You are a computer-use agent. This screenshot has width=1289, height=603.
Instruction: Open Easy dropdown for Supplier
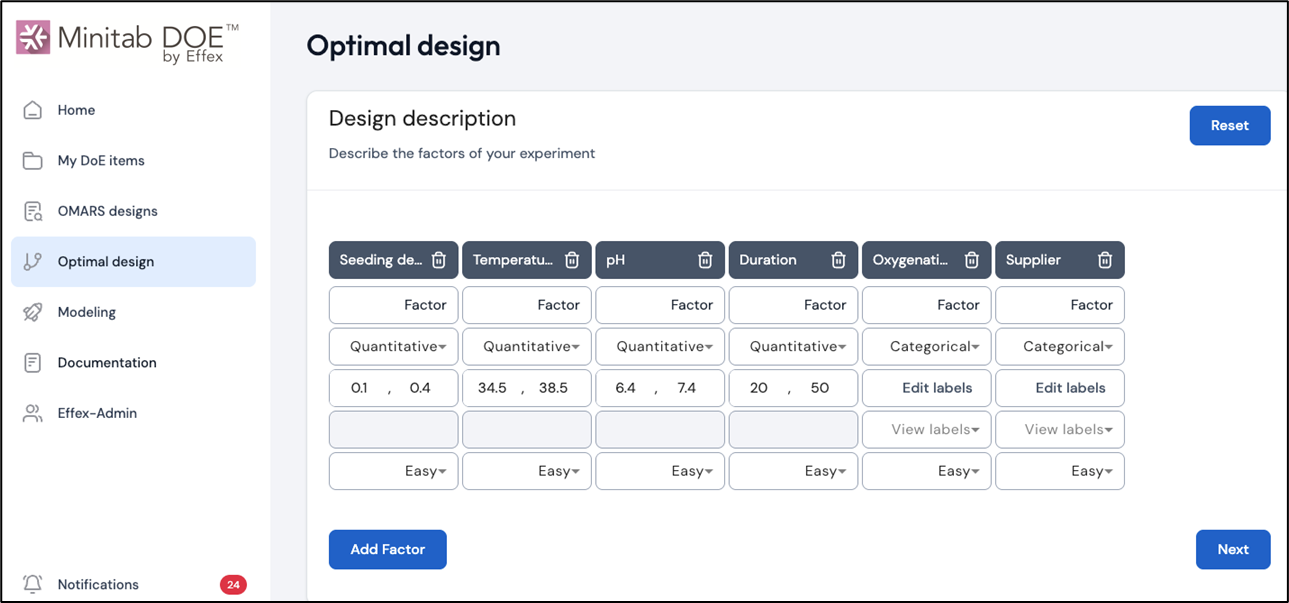(1060, 471)
